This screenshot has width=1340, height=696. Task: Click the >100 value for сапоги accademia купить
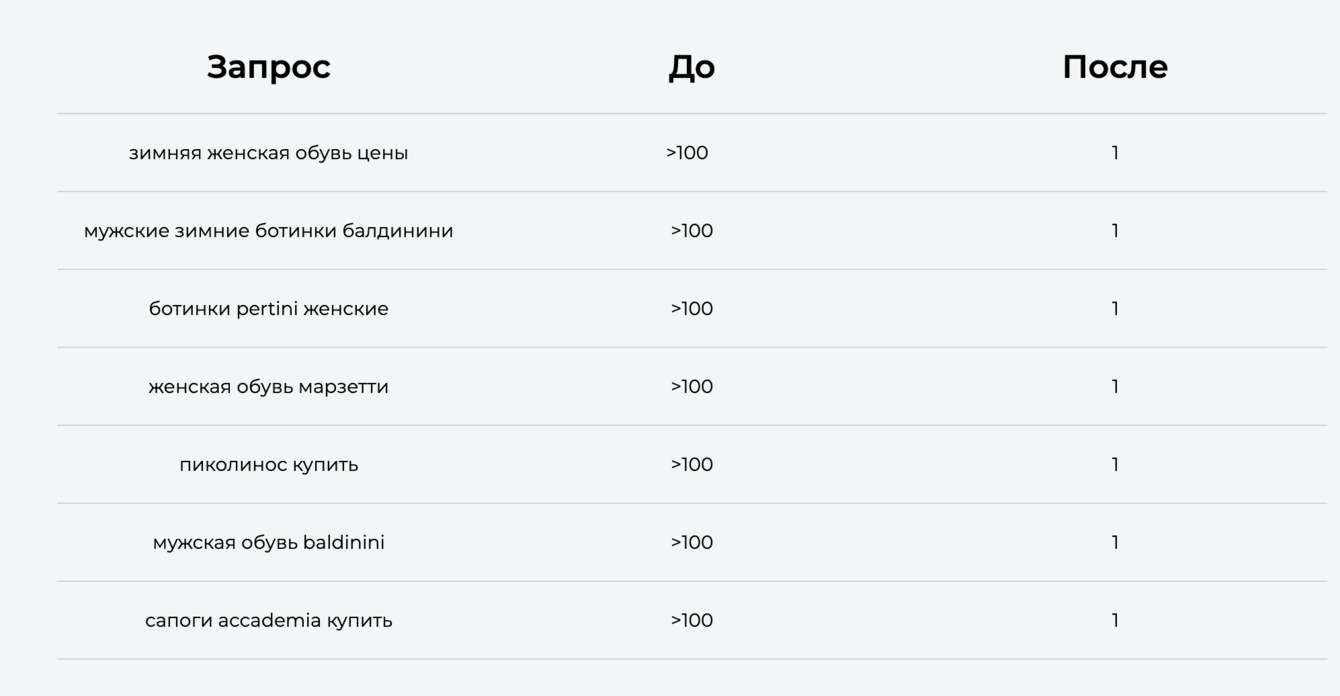pos(691,621)
